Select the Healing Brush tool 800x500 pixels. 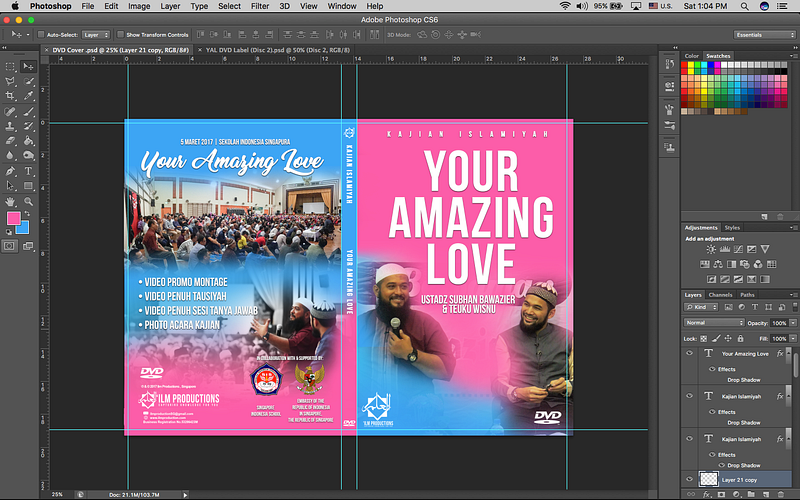tap(10, 111)
